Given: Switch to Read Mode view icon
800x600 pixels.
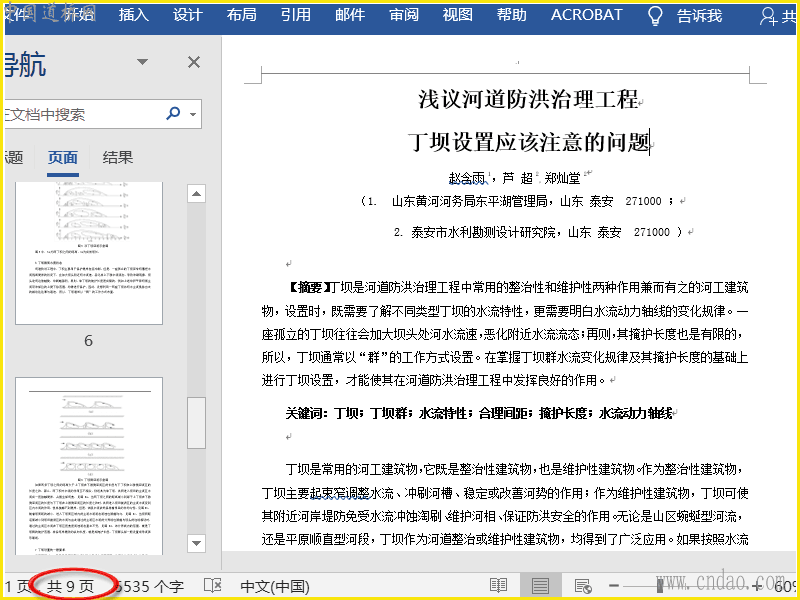Looking at the screenshot, I should click(498, 585).
